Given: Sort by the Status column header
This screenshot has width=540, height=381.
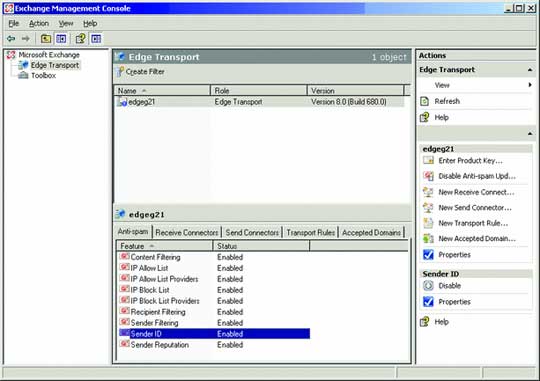Looking at the screenshot, I should pyautogui.click(x=261, y=246).
